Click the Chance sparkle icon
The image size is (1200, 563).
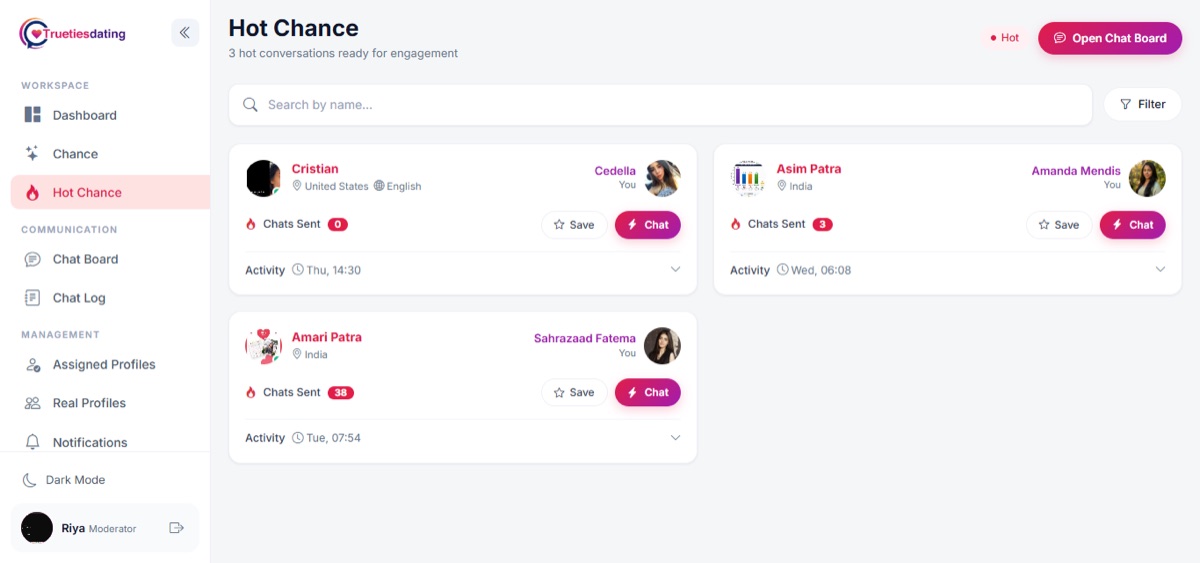33,154
